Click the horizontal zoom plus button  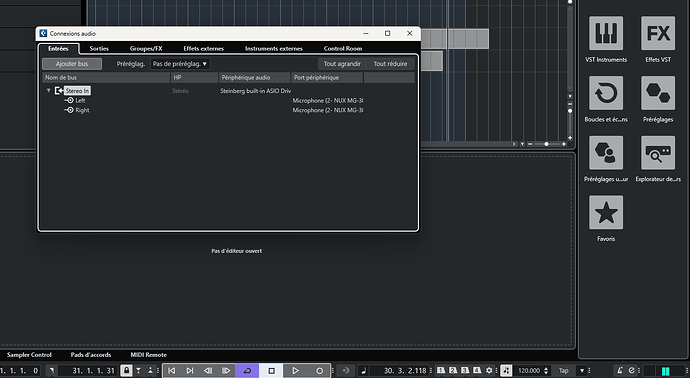click(x=564, y=144)
